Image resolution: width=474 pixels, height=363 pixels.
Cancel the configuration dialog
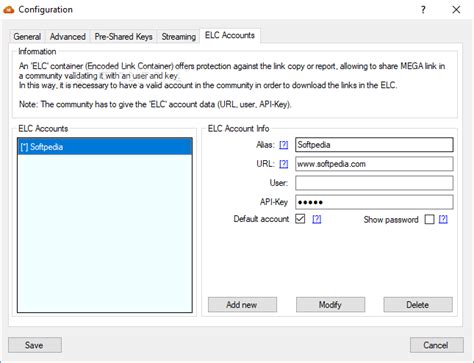(x=436, y=345)
